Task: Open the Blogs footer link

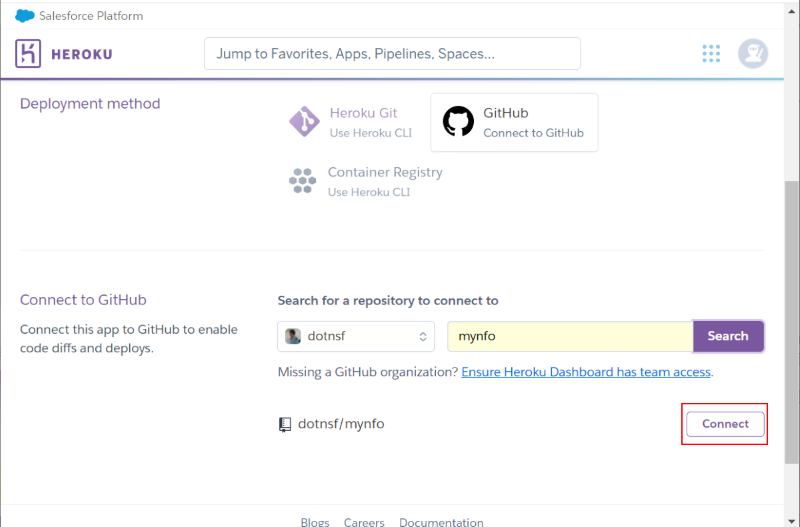Action: pos(315,522)
